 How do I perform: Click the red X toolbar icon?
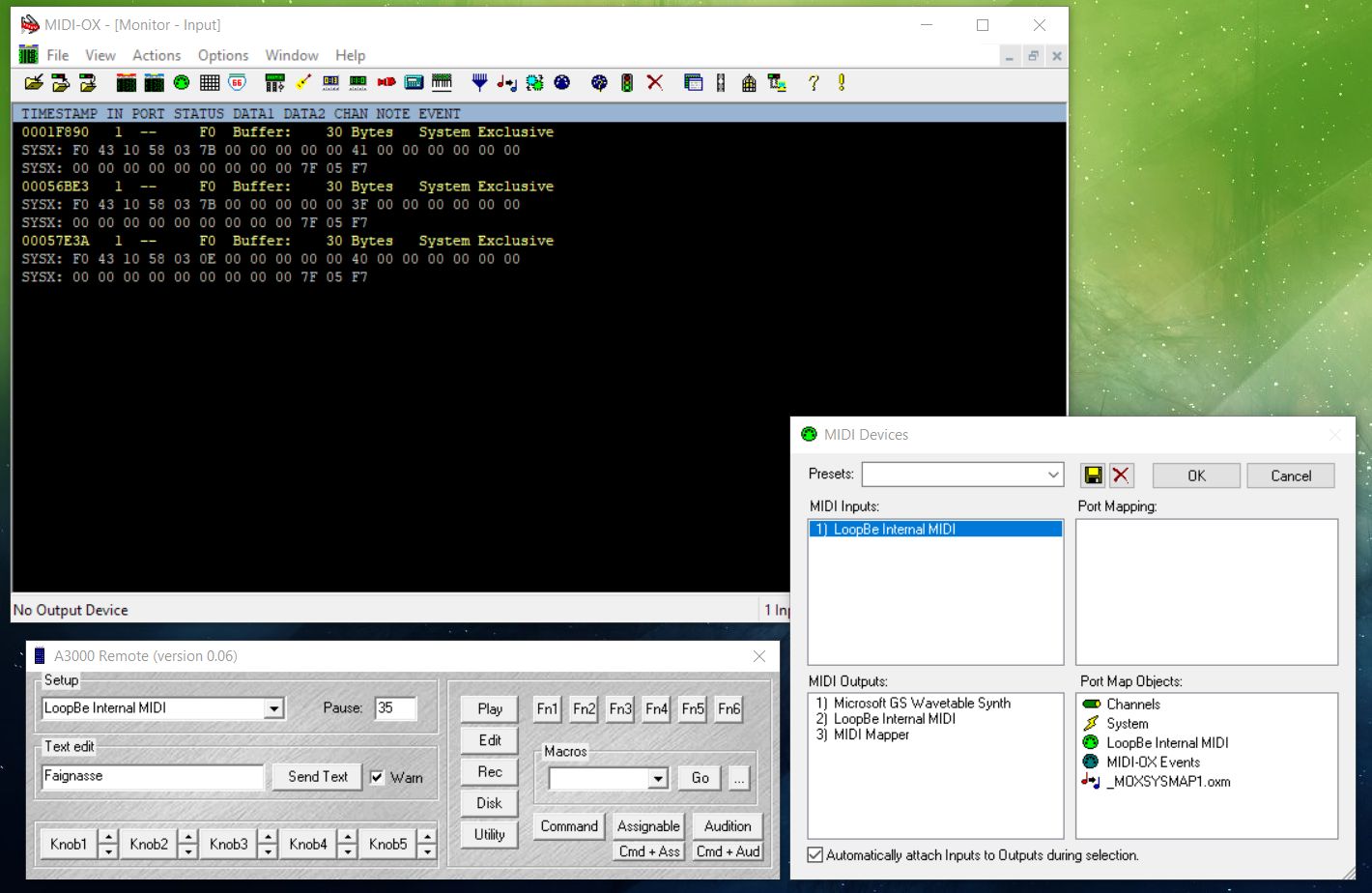[x=655, y=83]
